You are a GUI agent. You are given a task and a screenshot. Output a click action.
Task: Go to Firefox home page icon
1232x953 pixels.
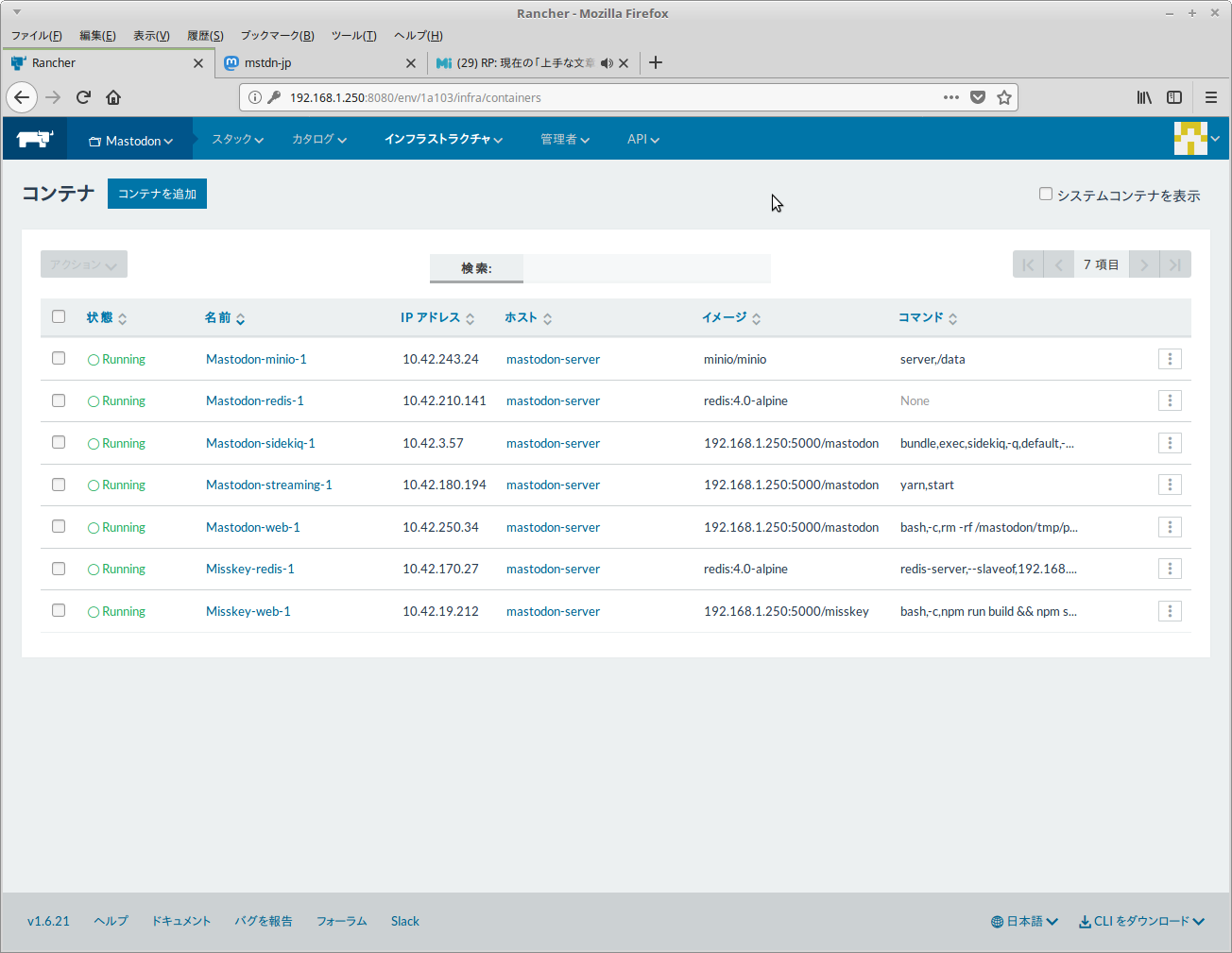click(x=113, y=97)
